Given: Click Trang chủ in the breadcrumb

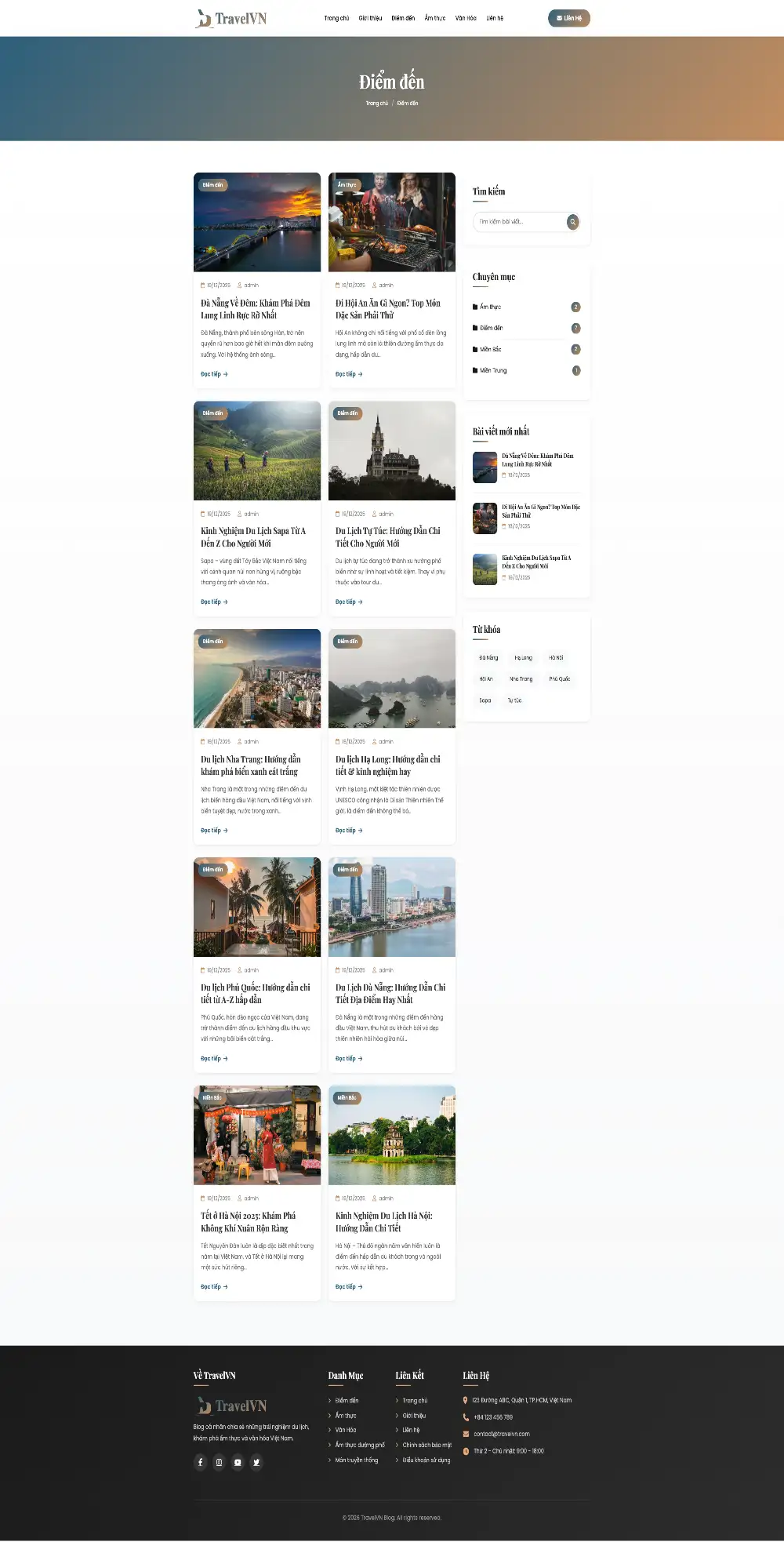Looking at the screenshot, I should tap(376, 104).
